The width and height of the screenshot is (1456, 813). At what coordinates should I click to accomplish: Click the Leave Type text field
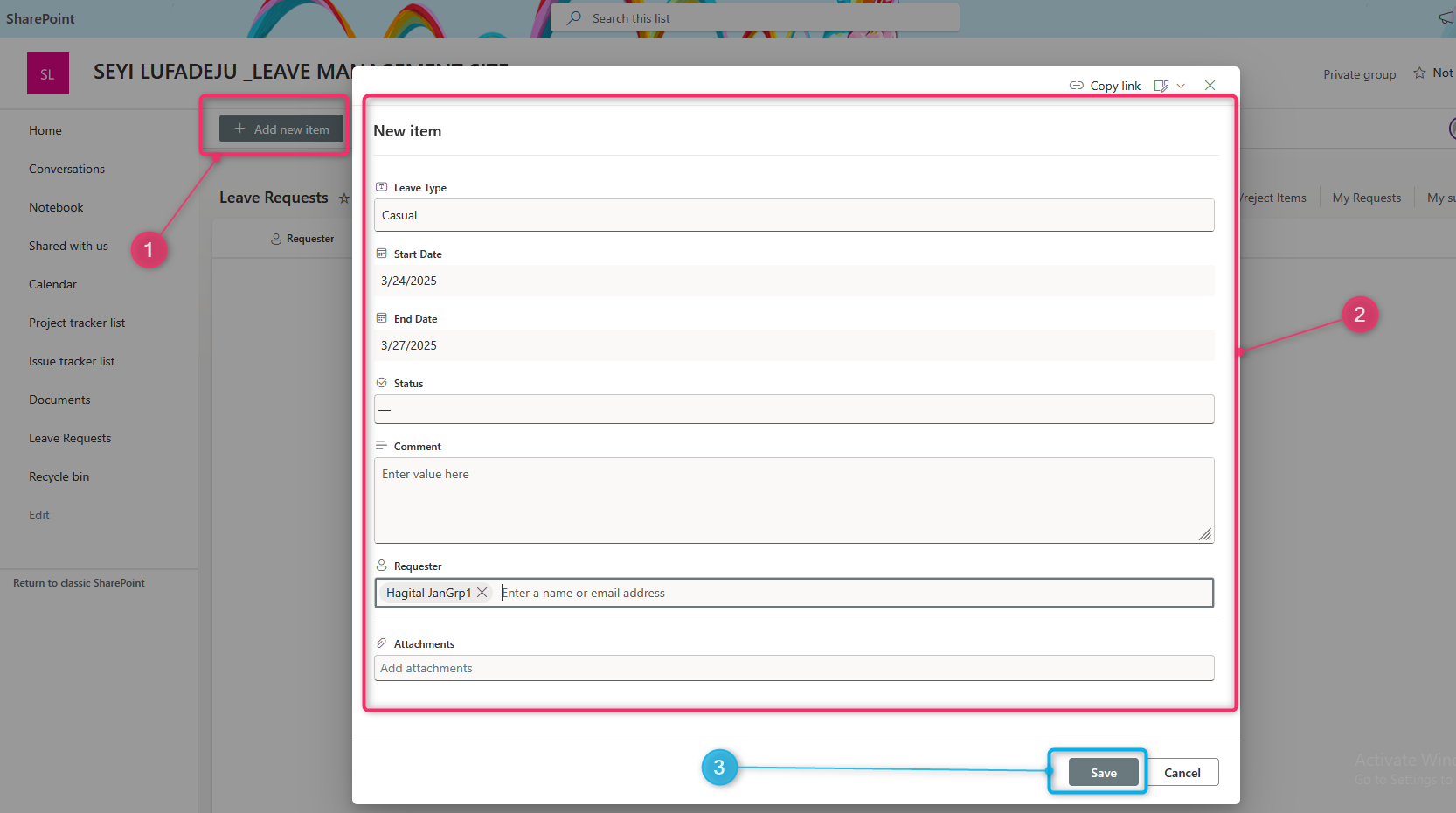click(794, 215)
